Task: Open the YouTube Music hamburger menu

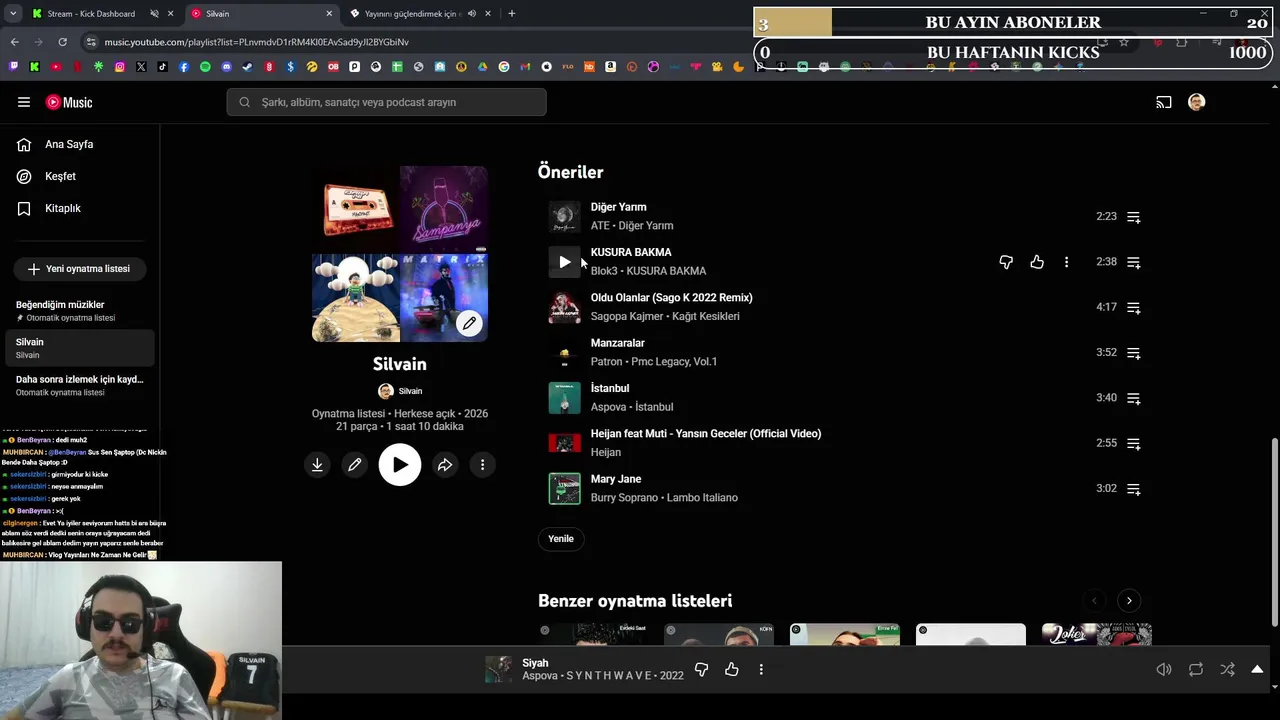Action: 24,102
